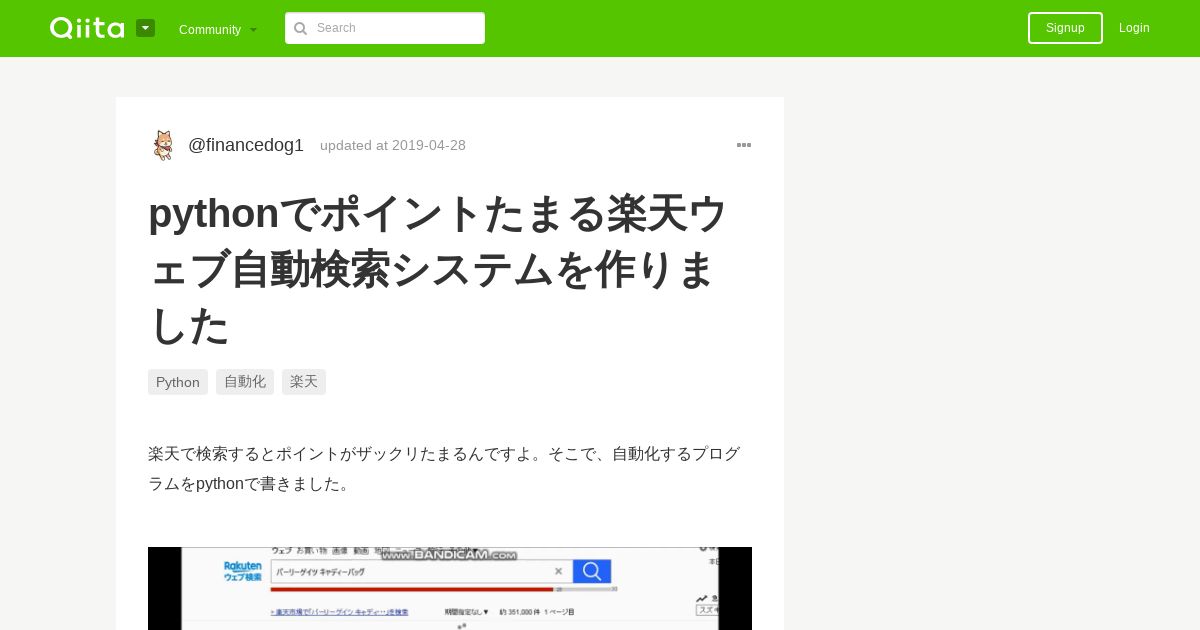The image size is (1200, 630).
Task: Click the magnifier icon in search box
Action: (300, 28)
